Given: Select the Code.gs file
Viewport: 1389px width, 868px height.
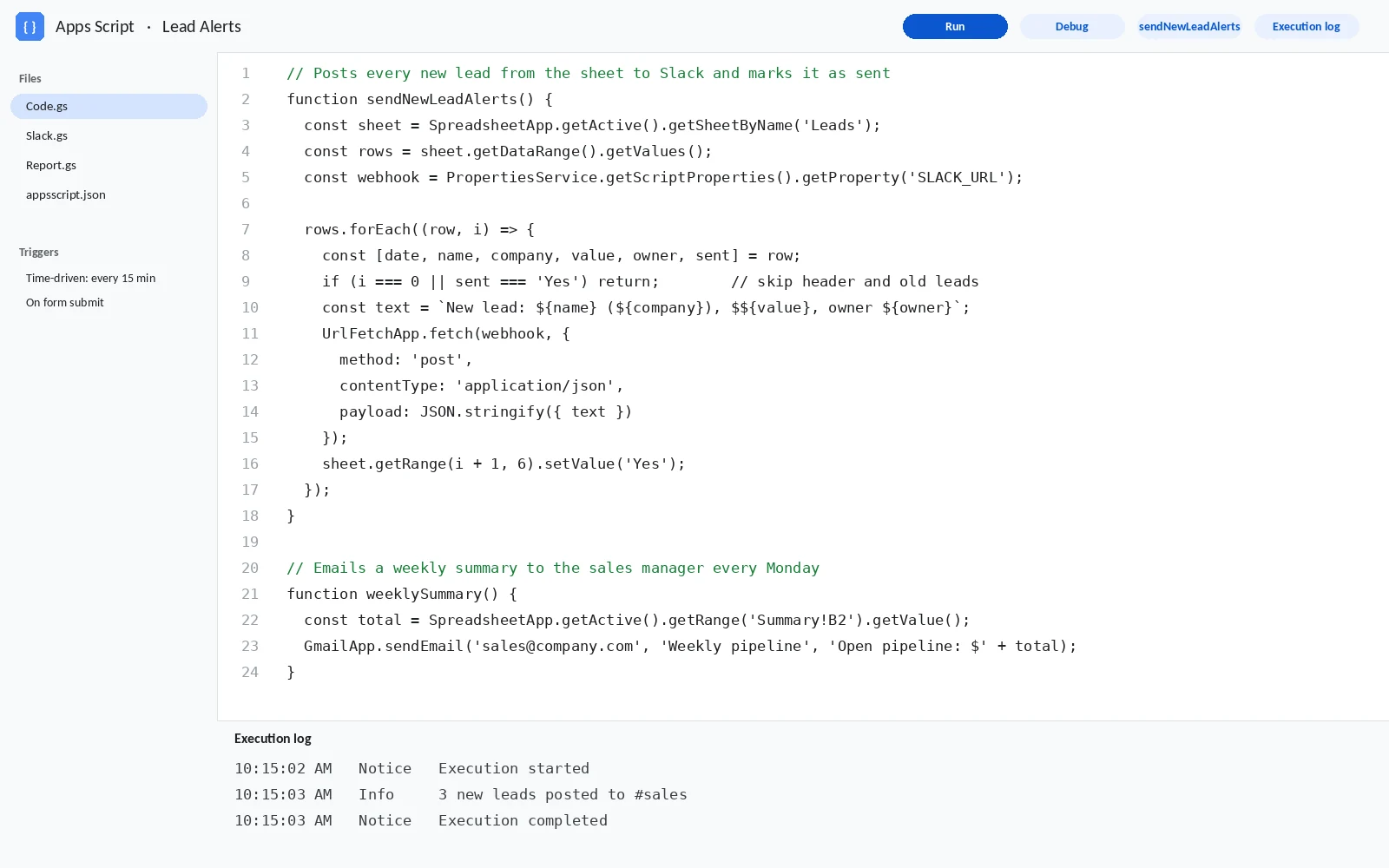Looking at the screenshot, I should pos(109,106).
